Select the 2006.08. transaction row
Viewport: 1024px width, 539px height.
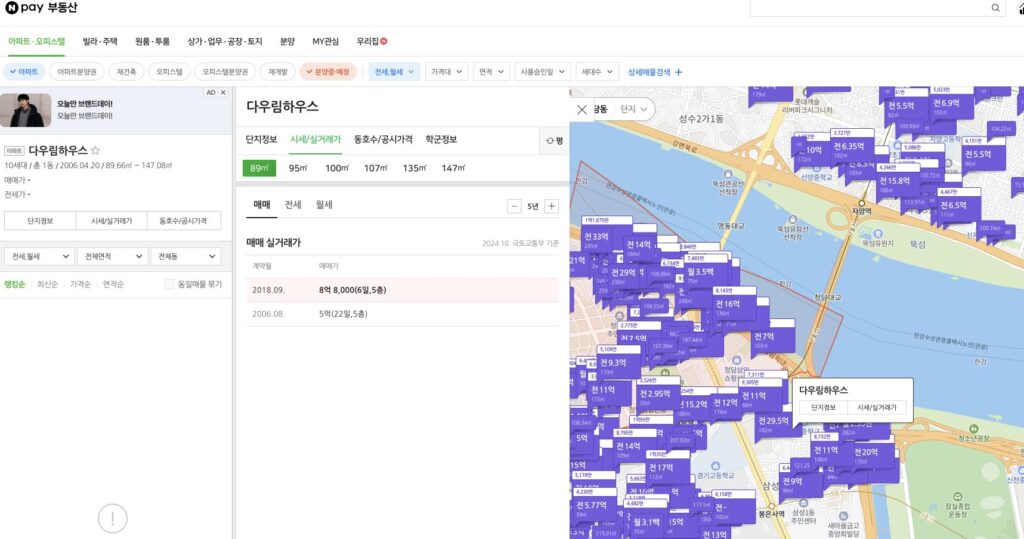point(402,314)
